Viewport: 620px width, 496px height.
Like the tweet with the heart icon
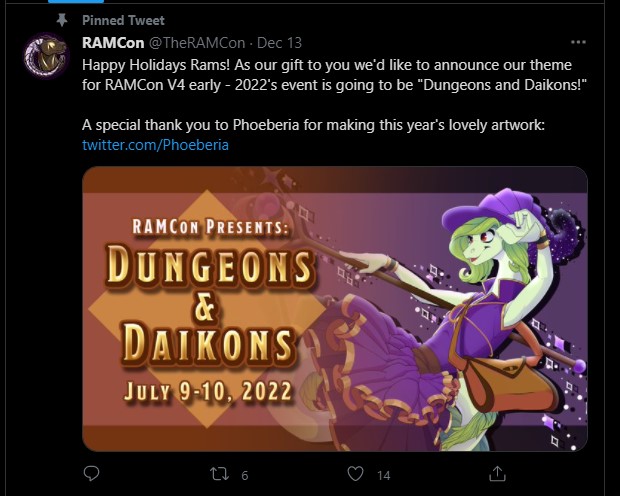[x=355, y=474]
